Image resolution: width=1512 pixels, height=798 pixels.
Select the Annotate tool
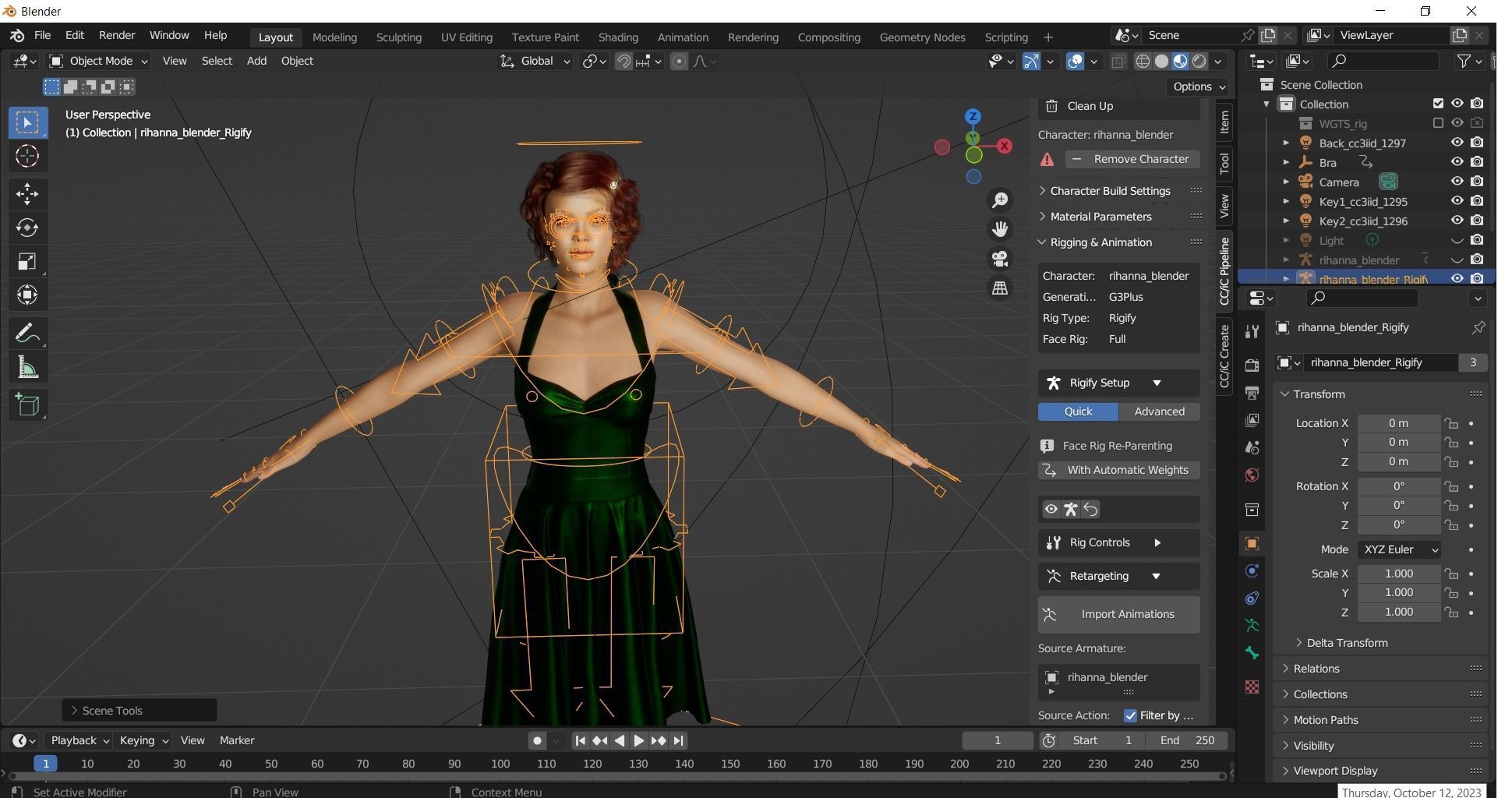pos(27,334)
